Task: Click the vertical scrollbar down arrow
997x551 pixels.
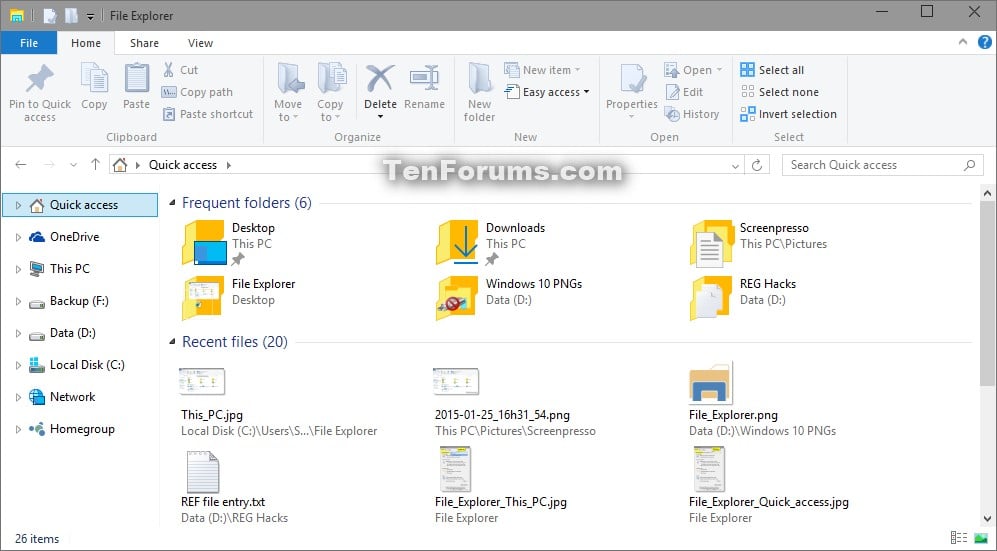Action: point(987,519)
